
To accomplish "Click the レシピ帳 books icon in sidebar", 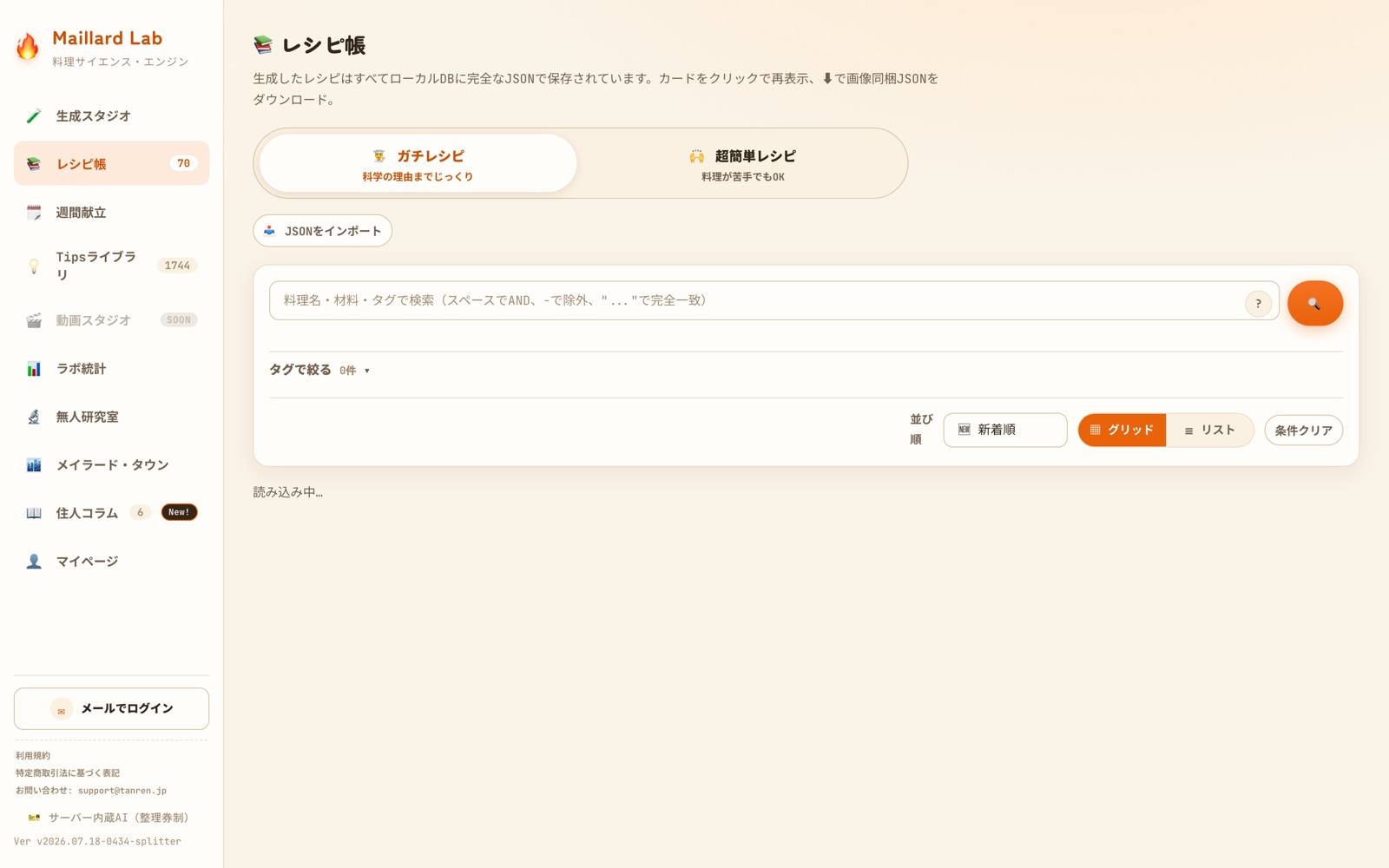I will (x=34, y=164).
